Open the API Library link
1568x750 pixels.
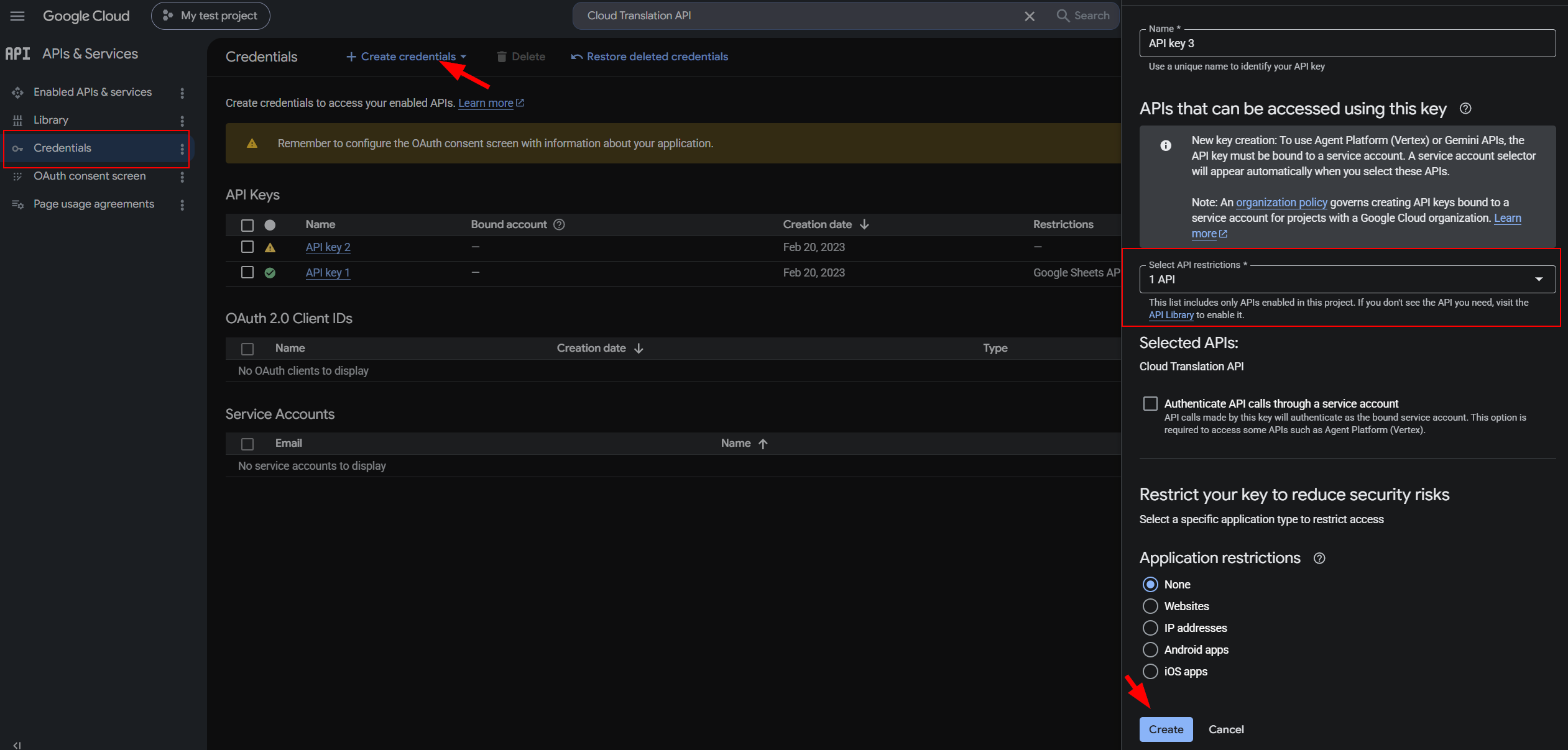(1171, 315)
